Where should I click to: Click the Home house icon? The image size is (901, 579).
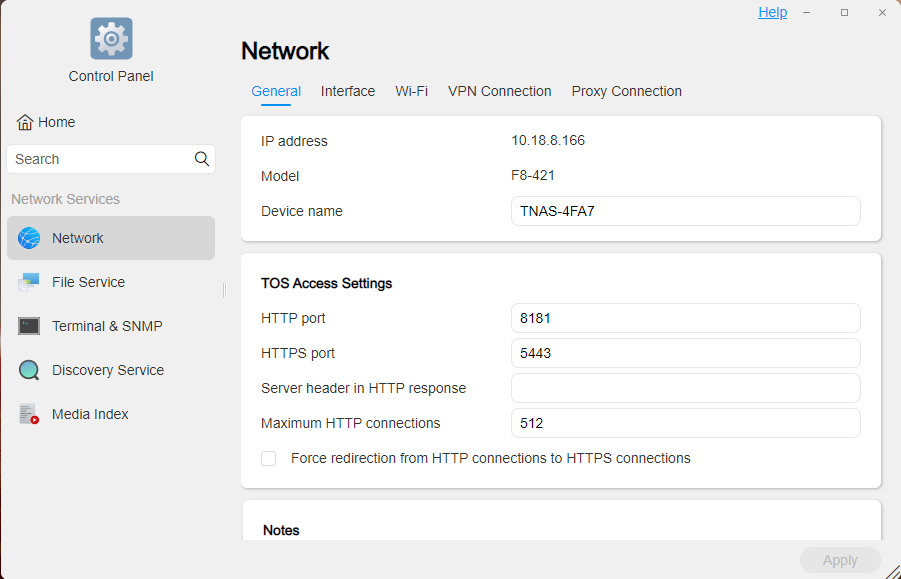coord(25,122)
